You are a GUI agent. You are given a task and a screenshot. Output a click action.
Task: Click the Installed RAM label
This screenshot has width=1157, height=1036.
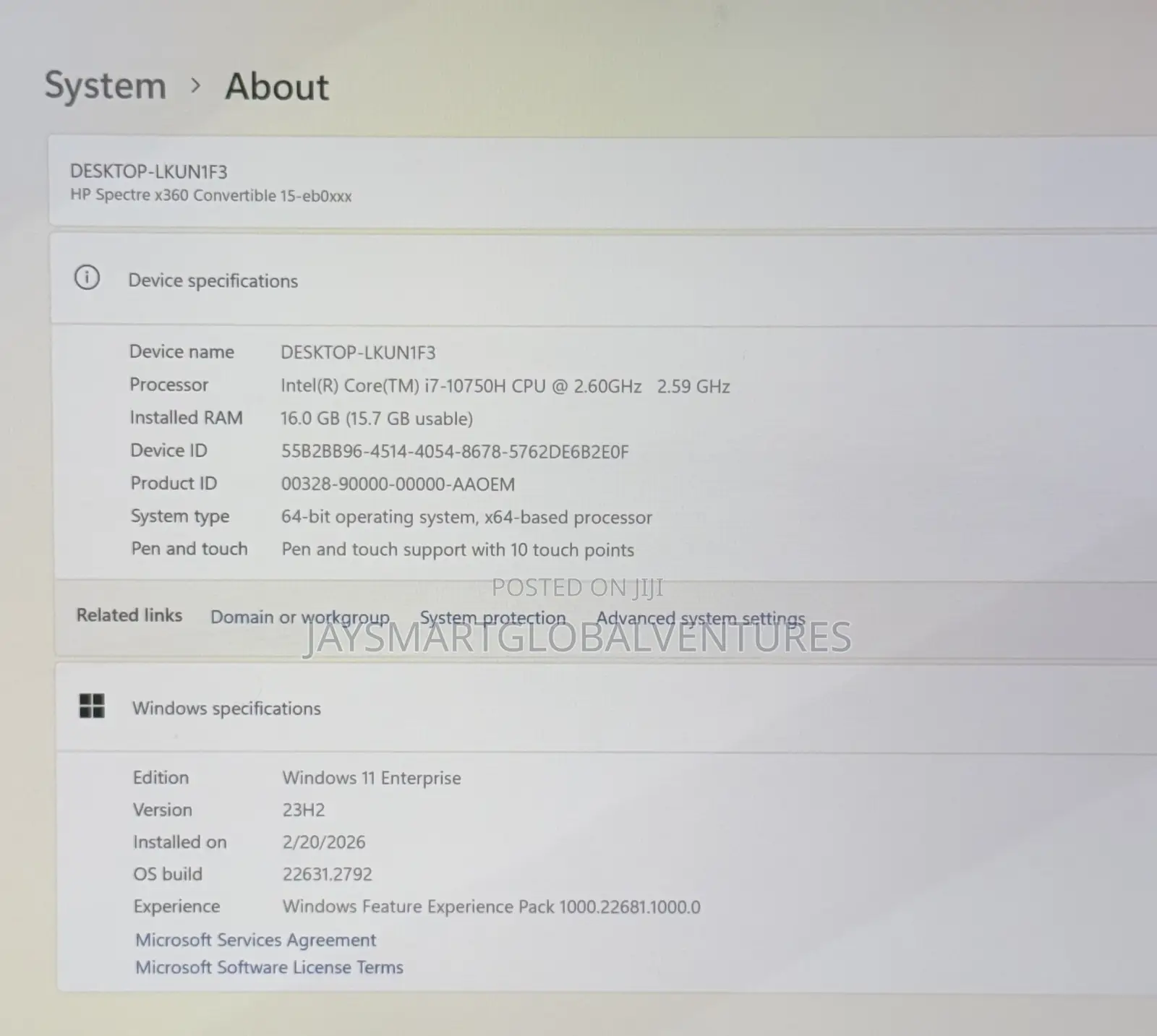pos(187,418)
